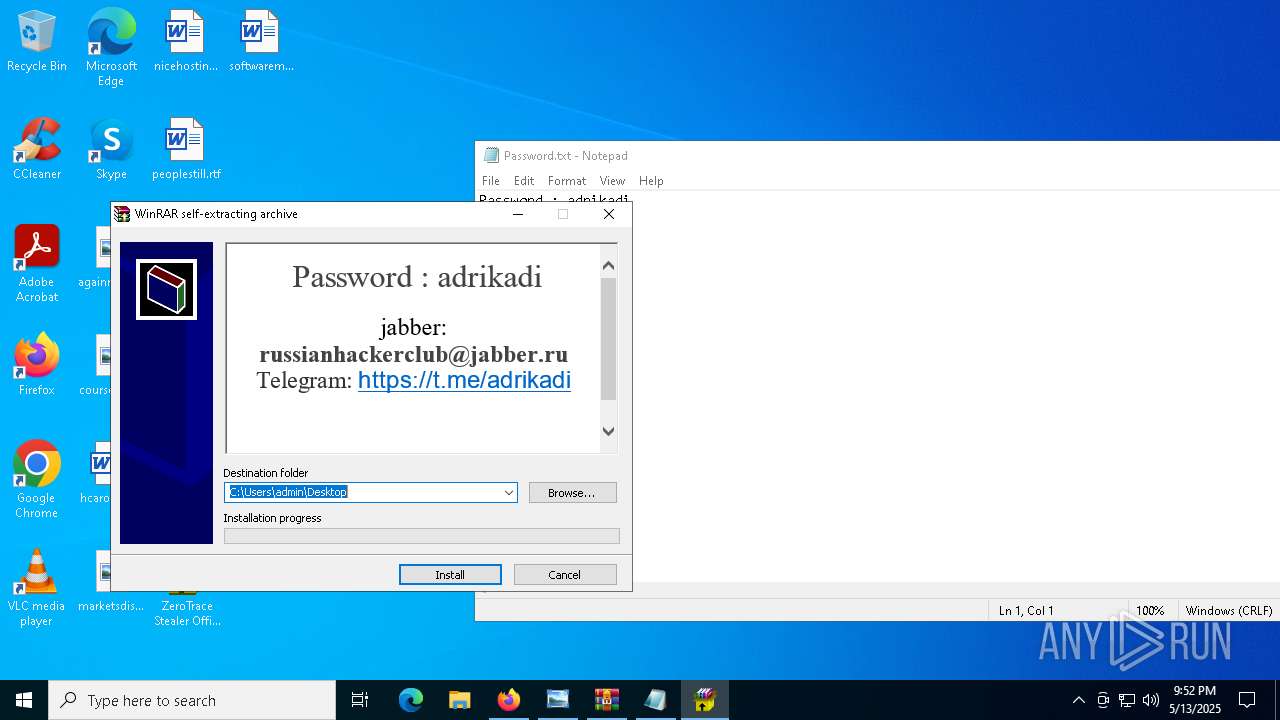
Task: Click the WinRAR archive logo image
Action: 166,289
